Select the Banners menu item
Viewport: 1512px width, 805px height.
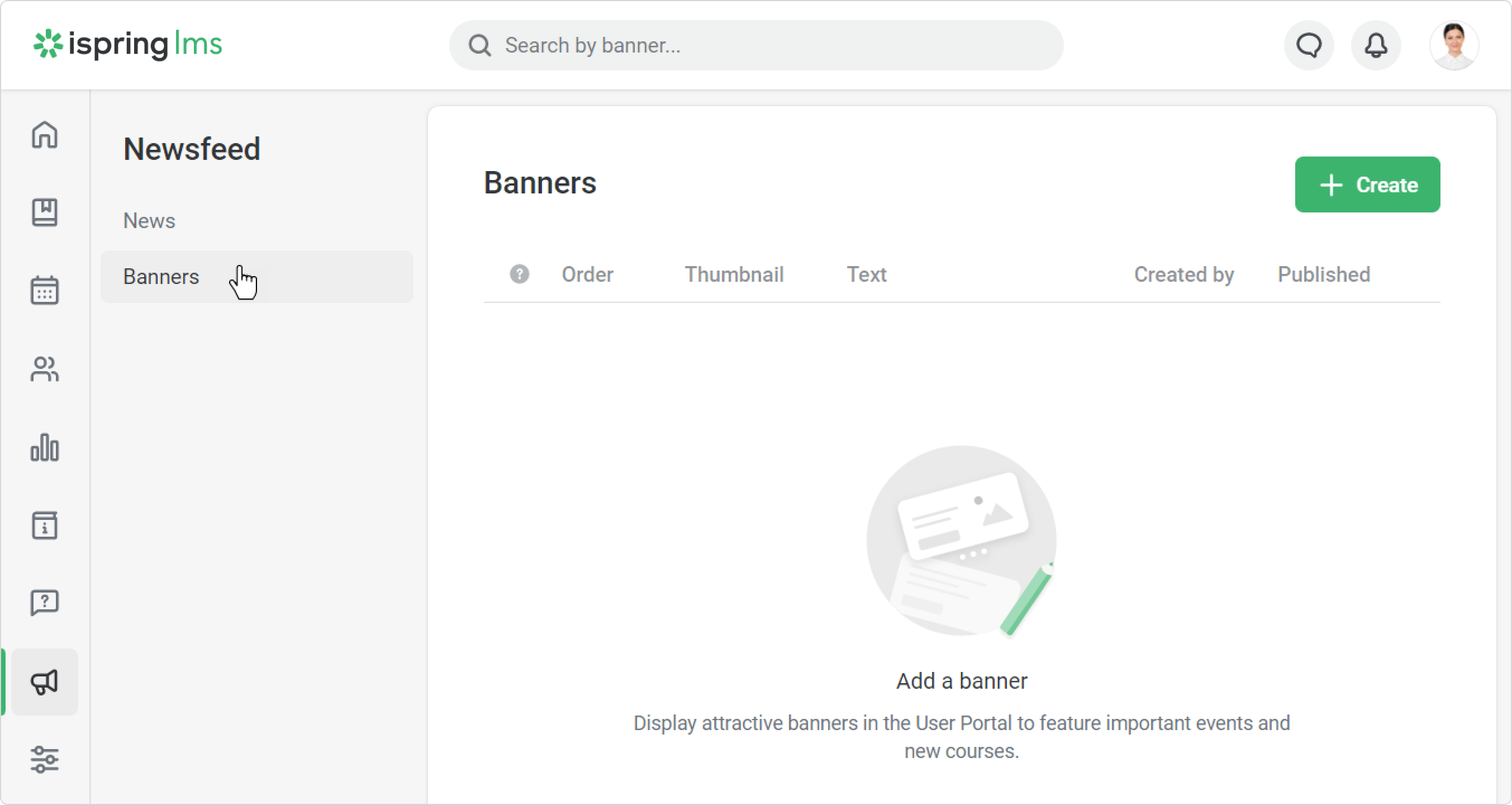coord(161,277)
